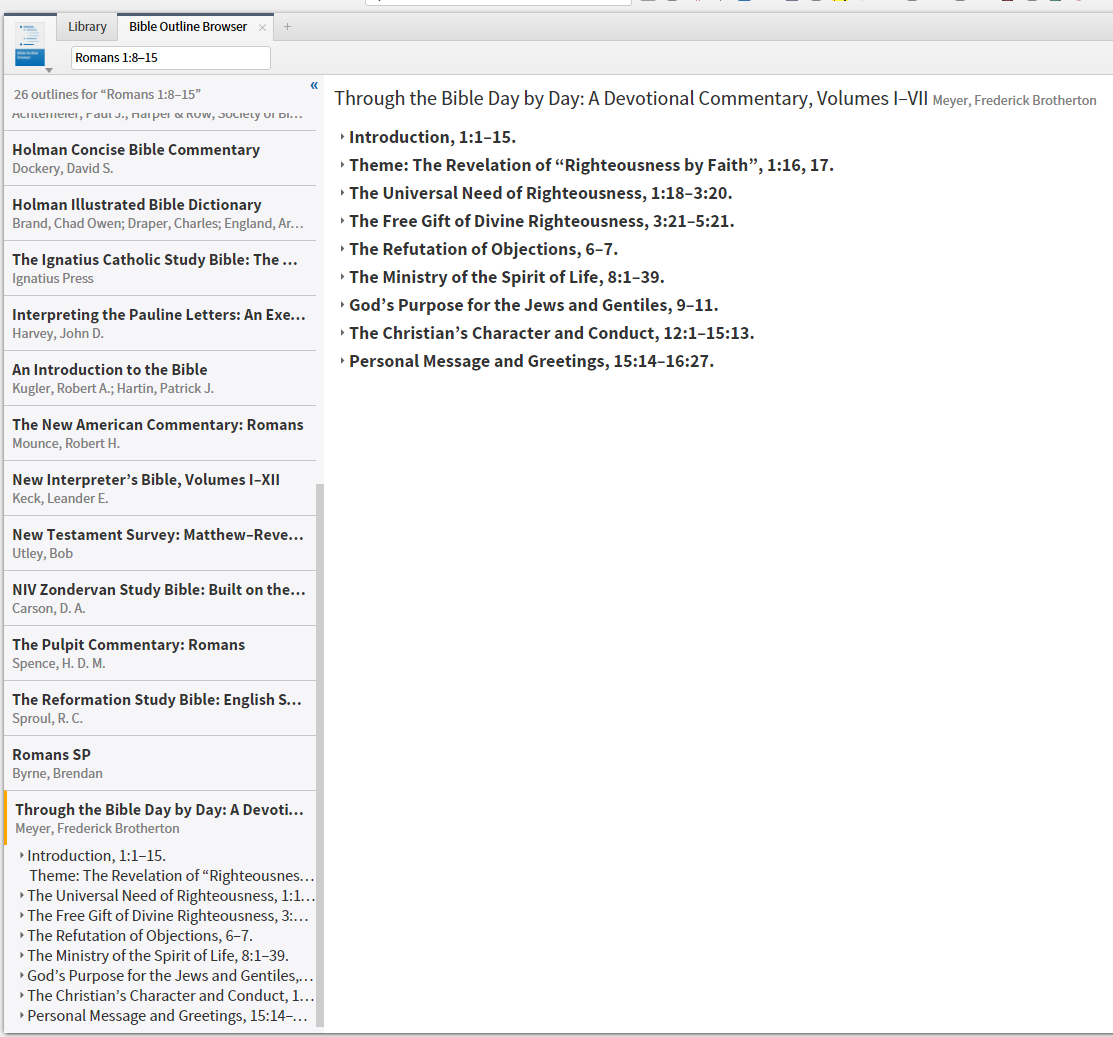
Task: Expand sidebar 'The Ministry of the Spirit of Life' arrow
Action: [22, 955]
